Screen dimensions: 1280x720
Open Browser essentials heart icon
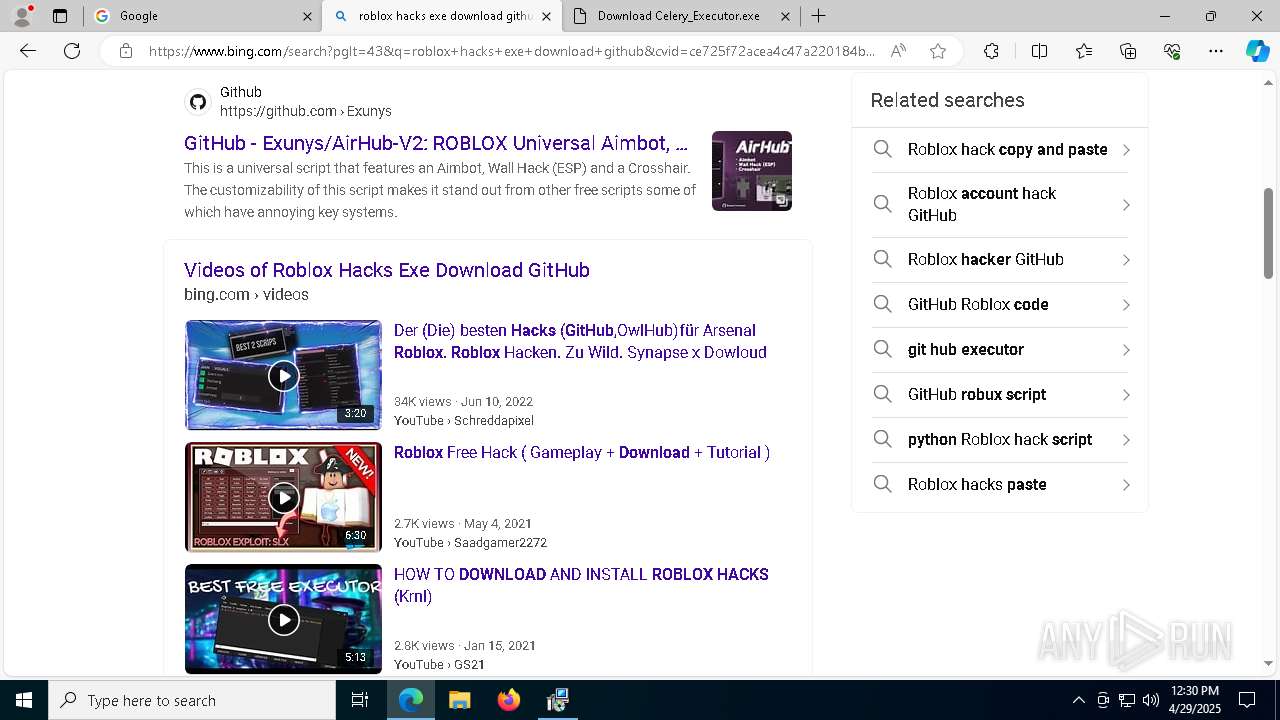[x=1172, y=51]
